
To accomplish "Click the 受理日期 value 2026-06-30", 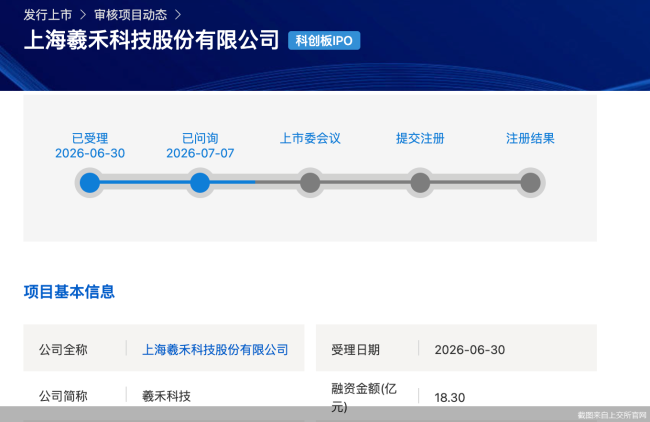I will (470, 350).
